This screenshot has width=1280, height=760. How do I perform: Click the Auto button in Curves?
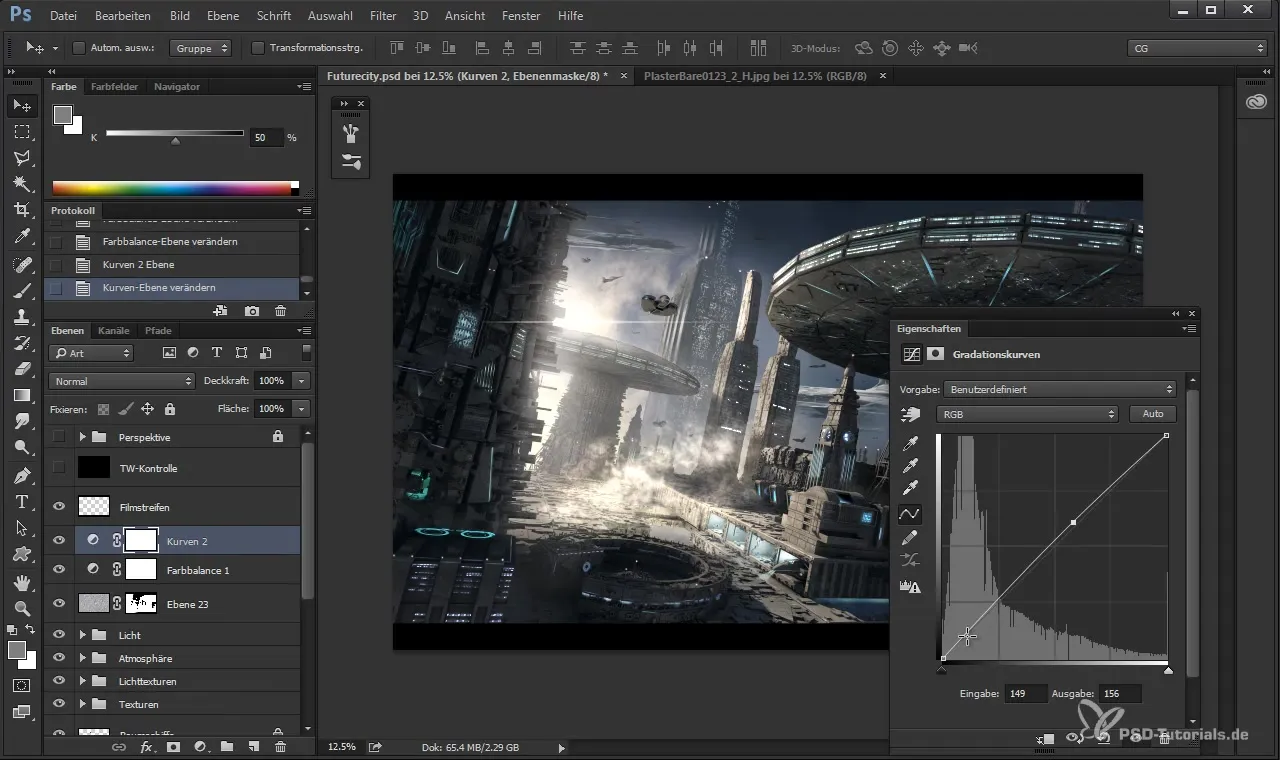pyautogui.click(x=1153, y=414)
